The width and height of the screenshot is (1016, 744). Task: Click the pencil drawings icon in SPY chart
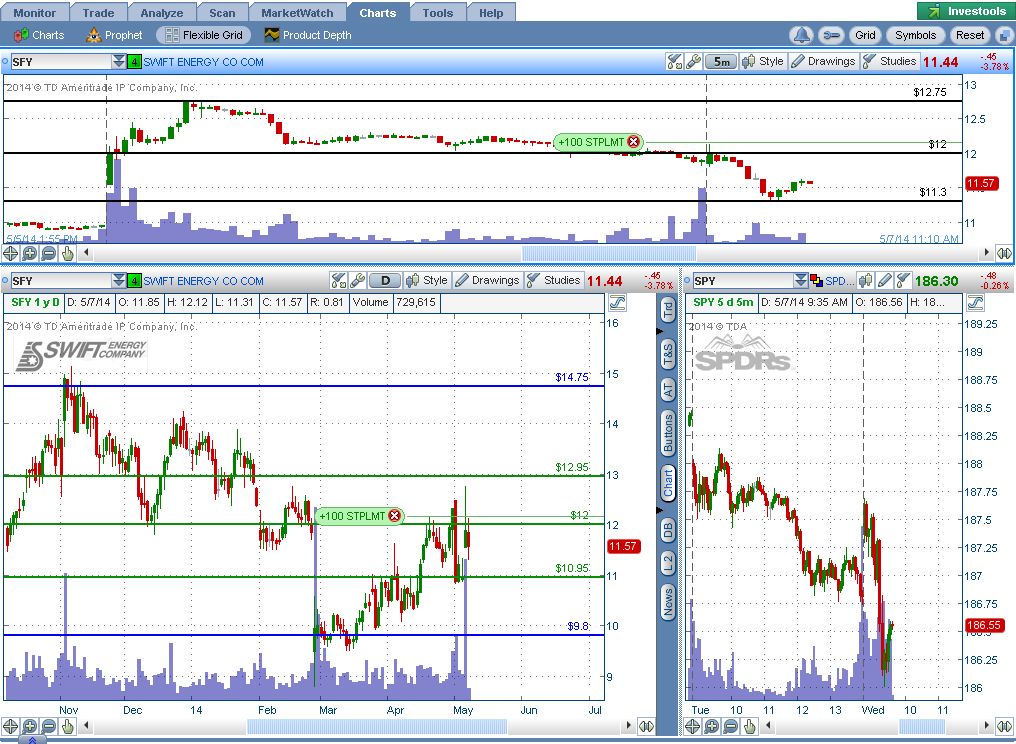[884, 281]
